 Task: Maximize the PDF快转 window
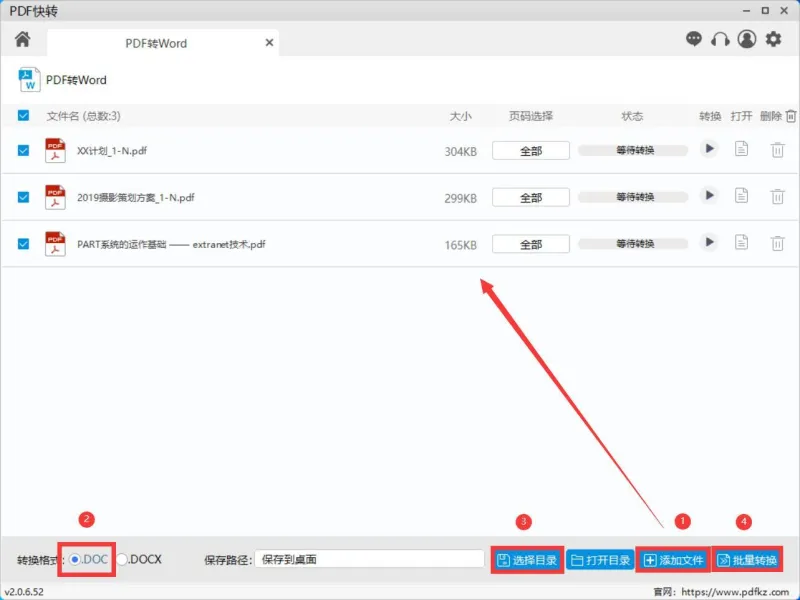click(x=765, y=10)
